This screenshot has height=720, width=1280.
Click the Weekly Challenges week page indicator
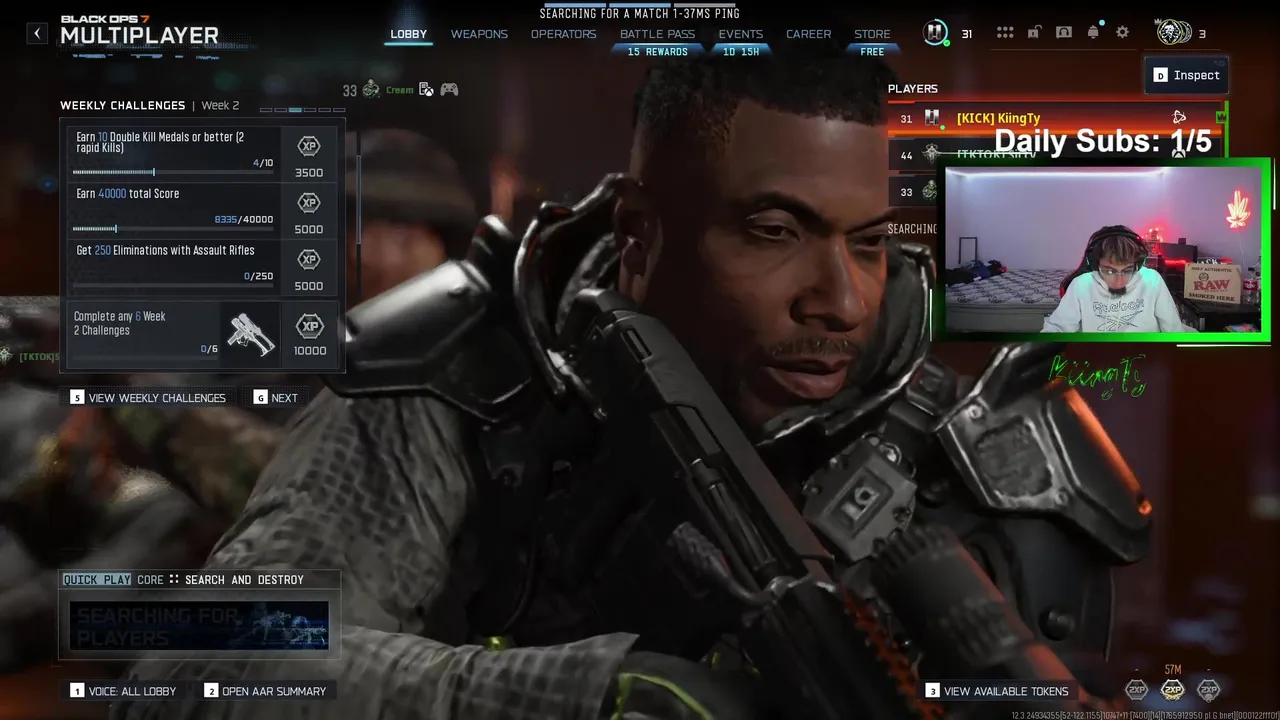coord(302,110)
